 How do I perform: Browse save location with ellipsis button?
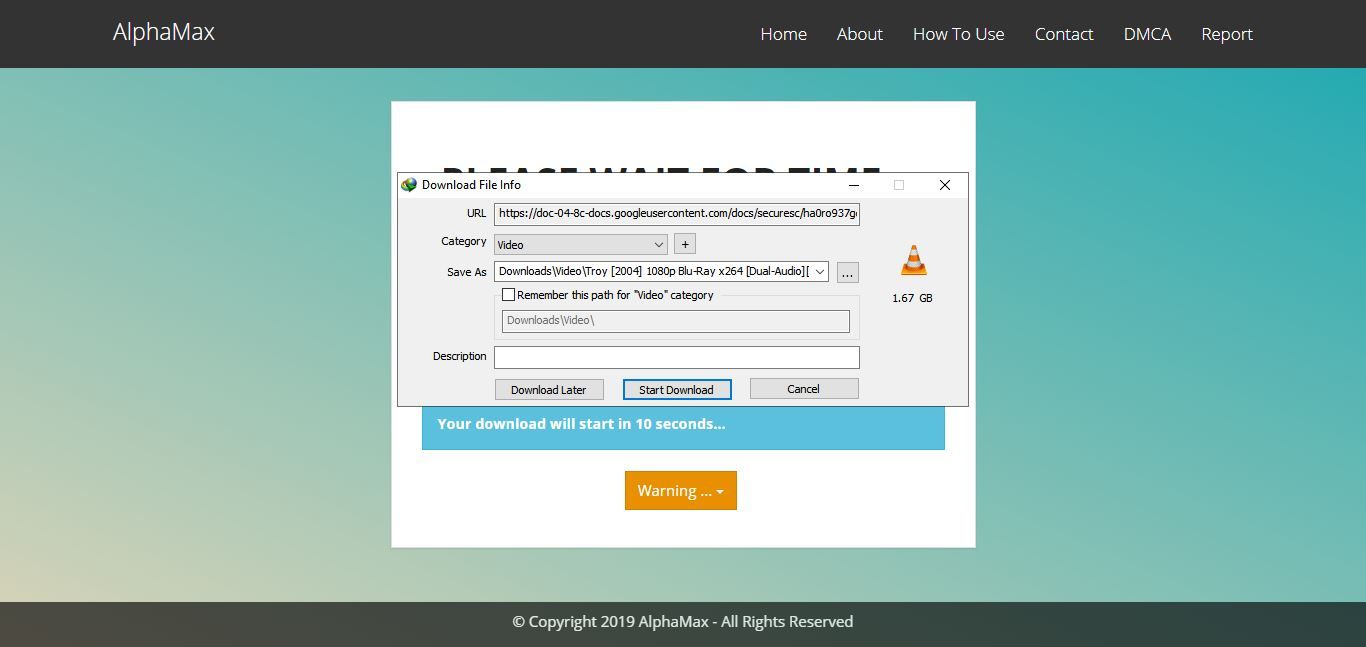click(847, 272)
